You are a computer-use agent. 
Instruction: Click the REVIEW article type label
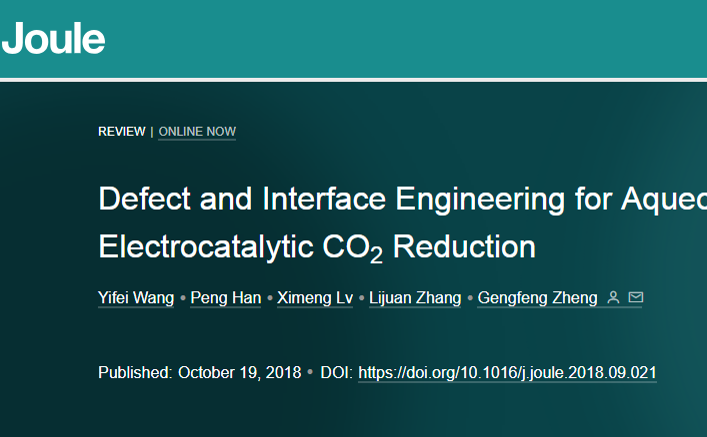[x=121, y=132]
